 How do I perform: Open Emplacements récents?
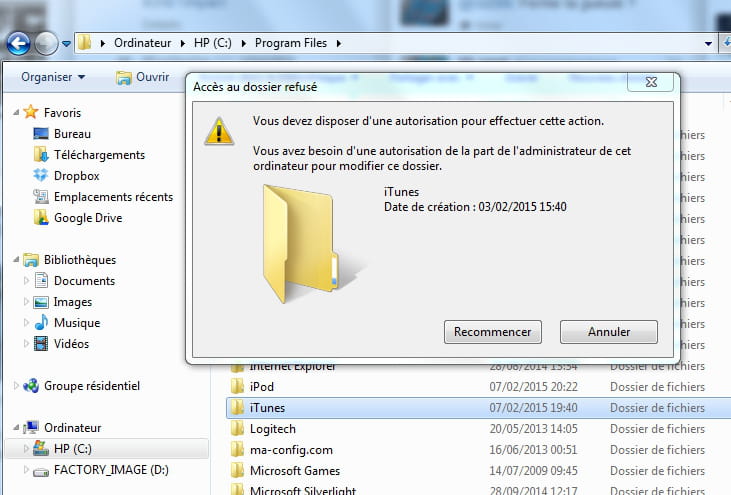coord(113,197)
